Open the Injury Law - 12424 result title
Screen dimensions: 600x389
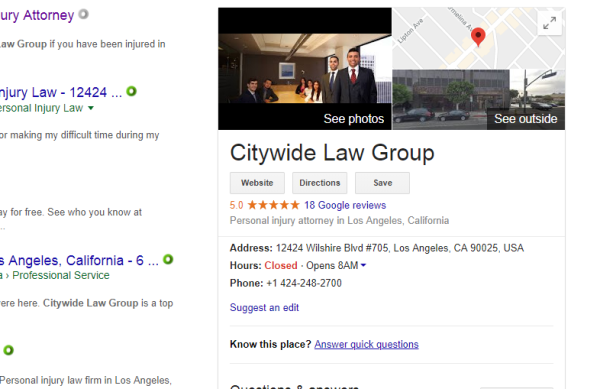click(x=61, y=93)
